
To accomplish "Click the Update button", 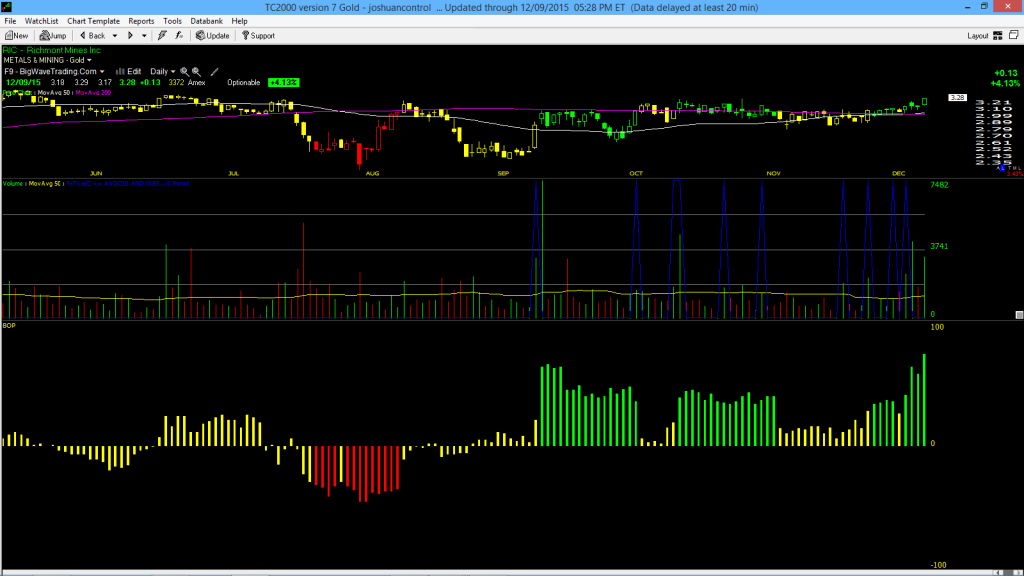I will 213,36.
